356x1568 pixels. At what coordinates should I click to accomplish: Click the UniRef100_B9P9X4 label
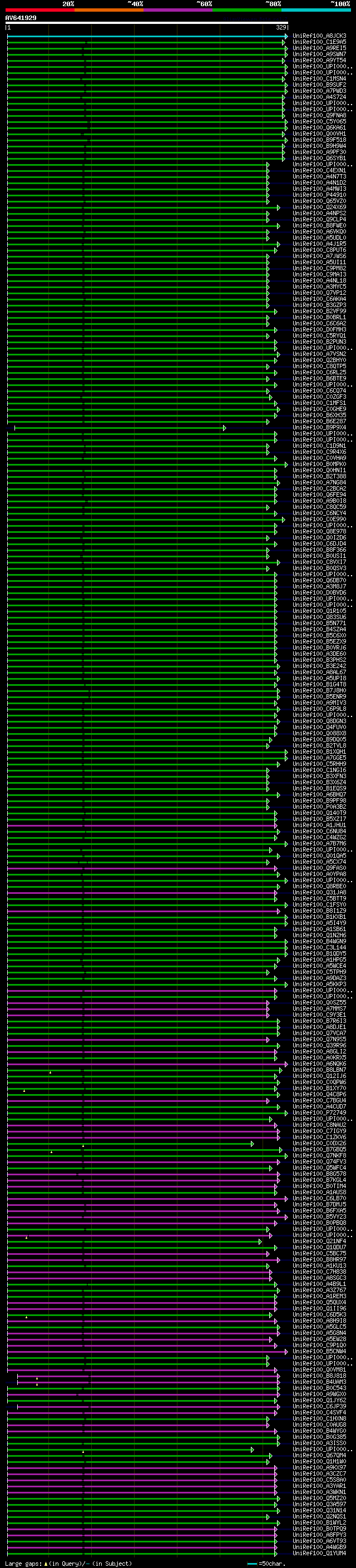319,427
